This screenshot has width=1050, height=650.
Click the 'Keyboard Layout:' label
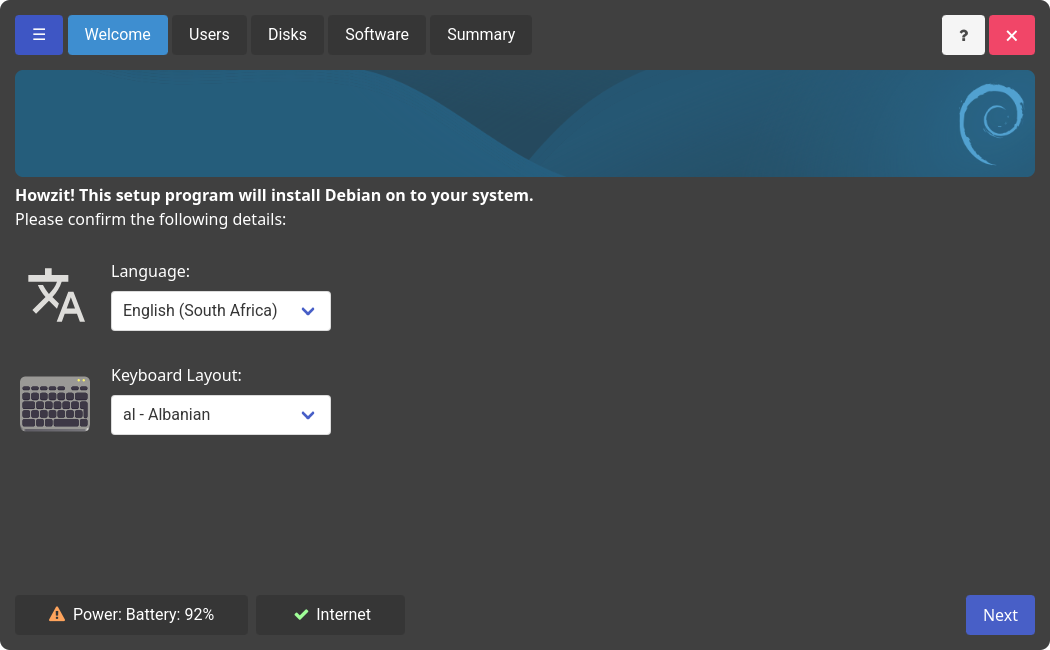(x=176, y=376)
